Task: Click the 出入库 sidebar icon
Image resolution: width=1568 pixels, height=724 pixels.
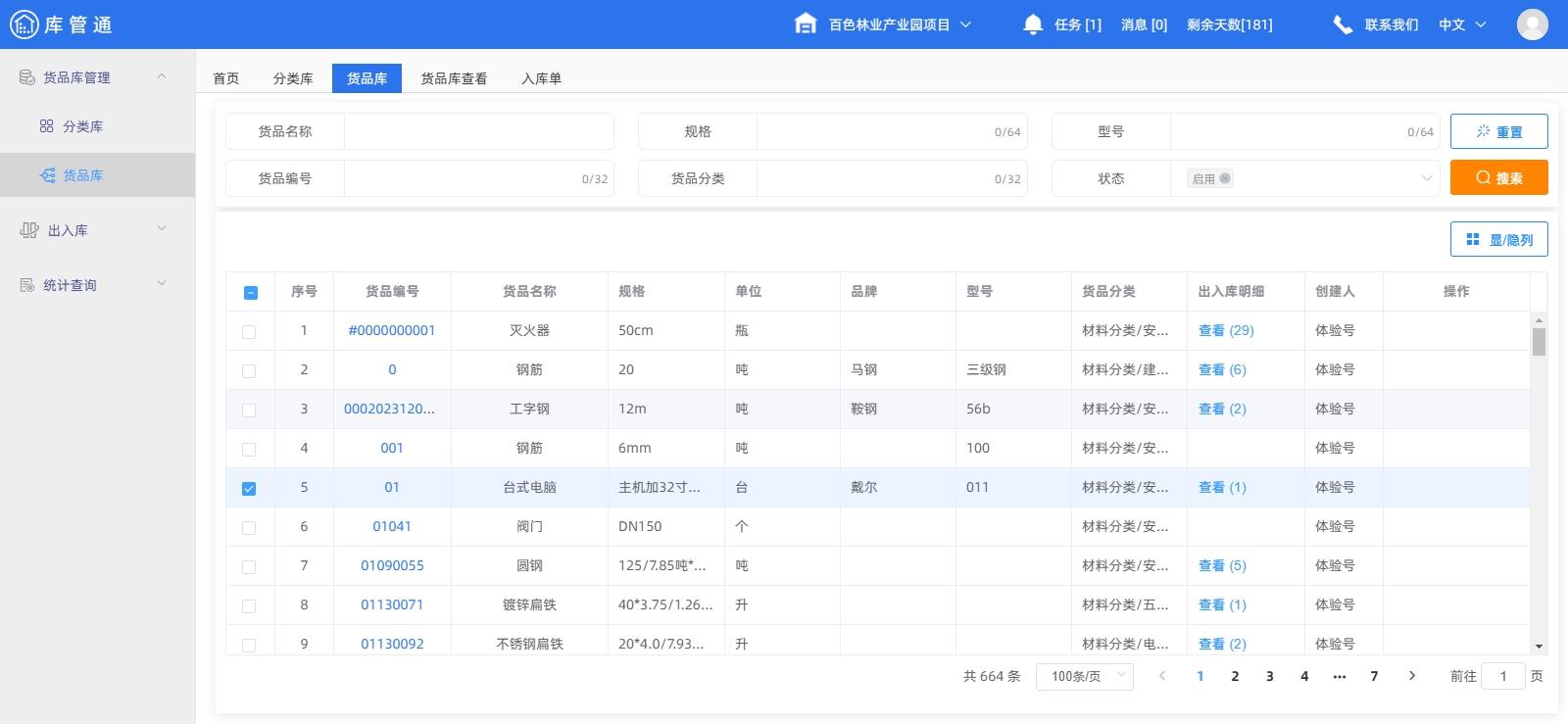Action: click(x=29, y=230)
